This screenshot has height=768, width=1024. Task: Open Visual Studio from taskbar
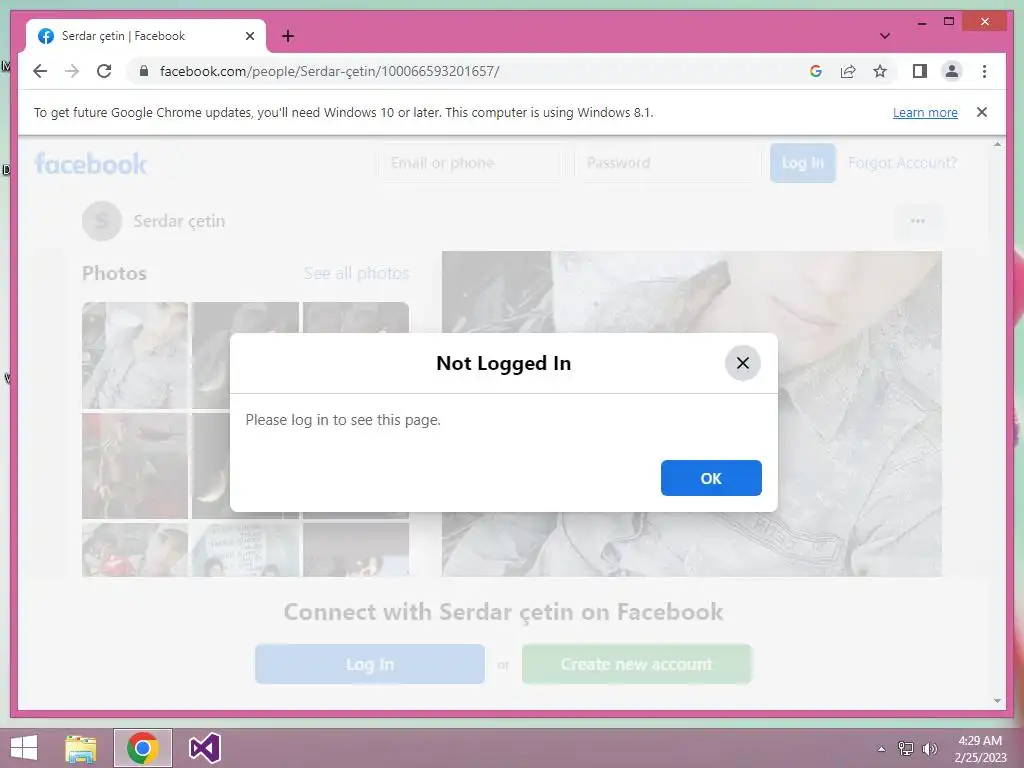(x=204, y=748)
